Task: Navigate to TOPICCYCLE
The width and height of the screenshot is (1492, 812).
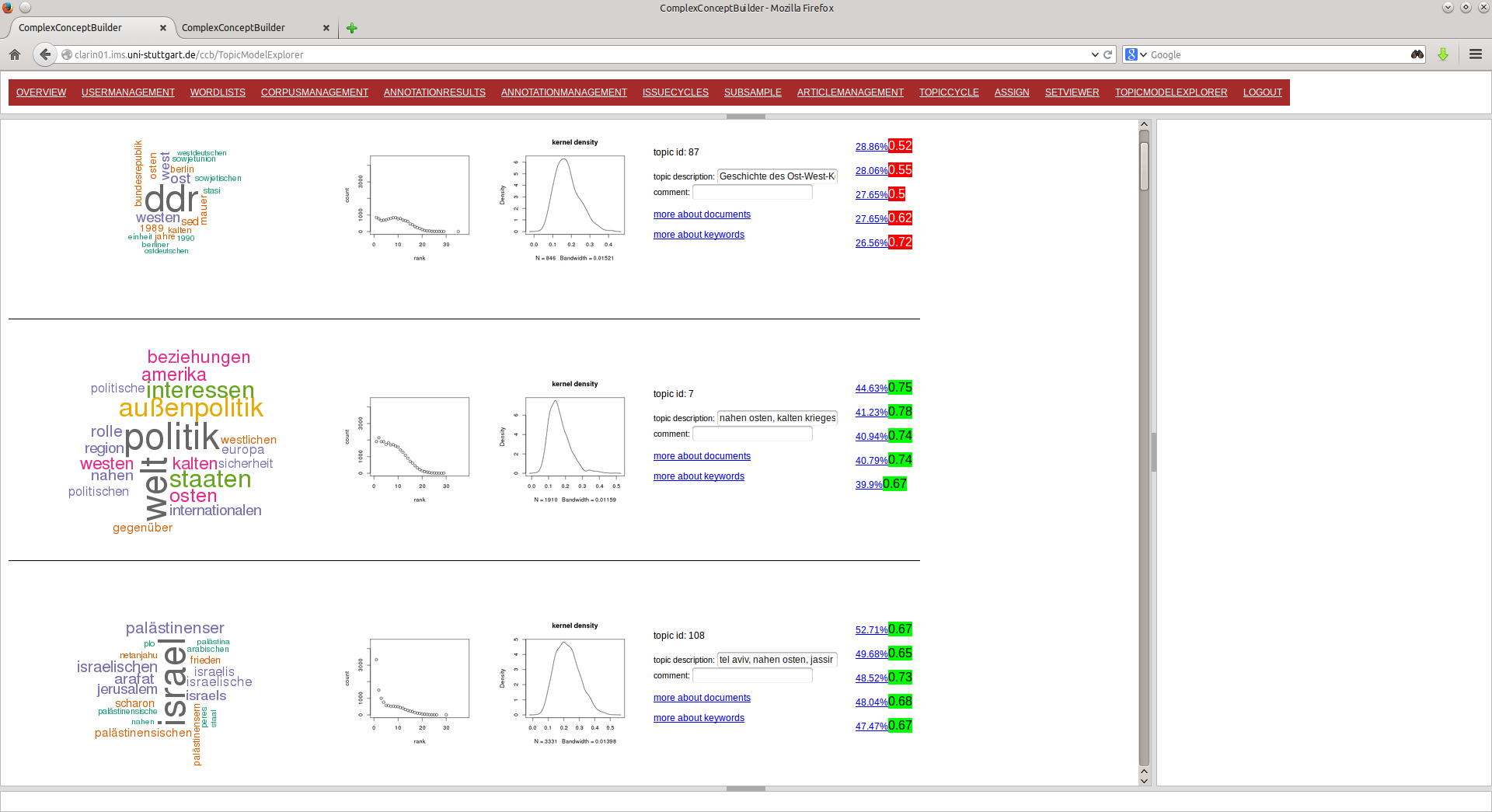Action: [949, 92]
